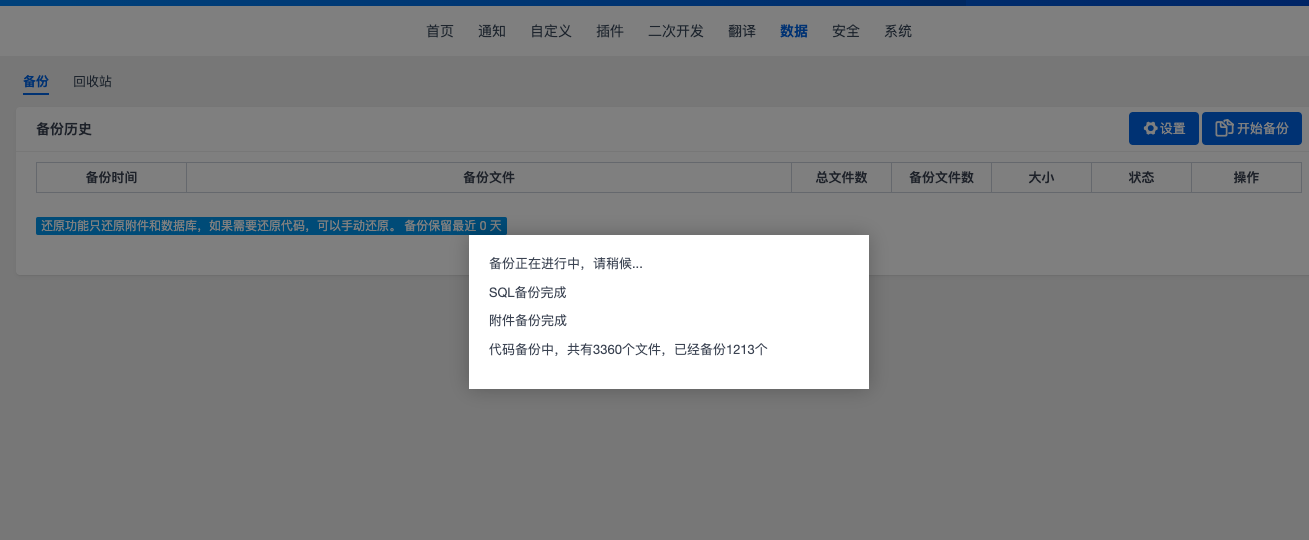Click the 操作 column header
This screenshot has width=1309, height=540.
click(1246, 177)
